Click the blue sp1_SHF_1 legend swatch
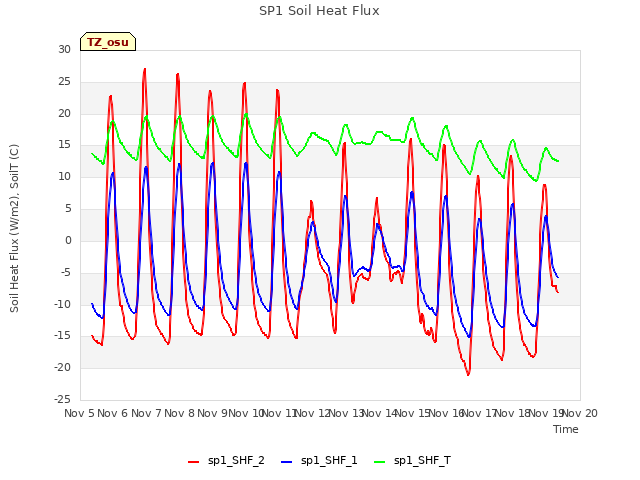 pyautogui.click(x=287, y=462)
